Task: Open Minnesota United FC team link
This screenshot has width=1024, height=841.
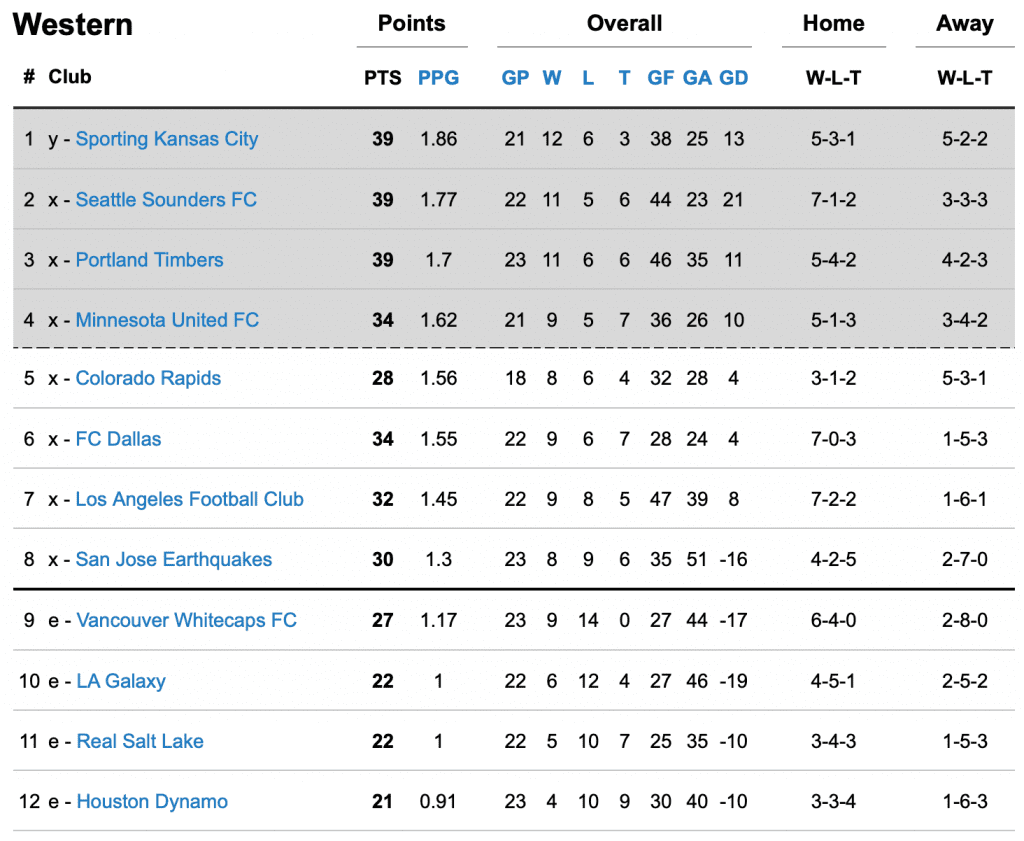Action: [x=167, y=320]
